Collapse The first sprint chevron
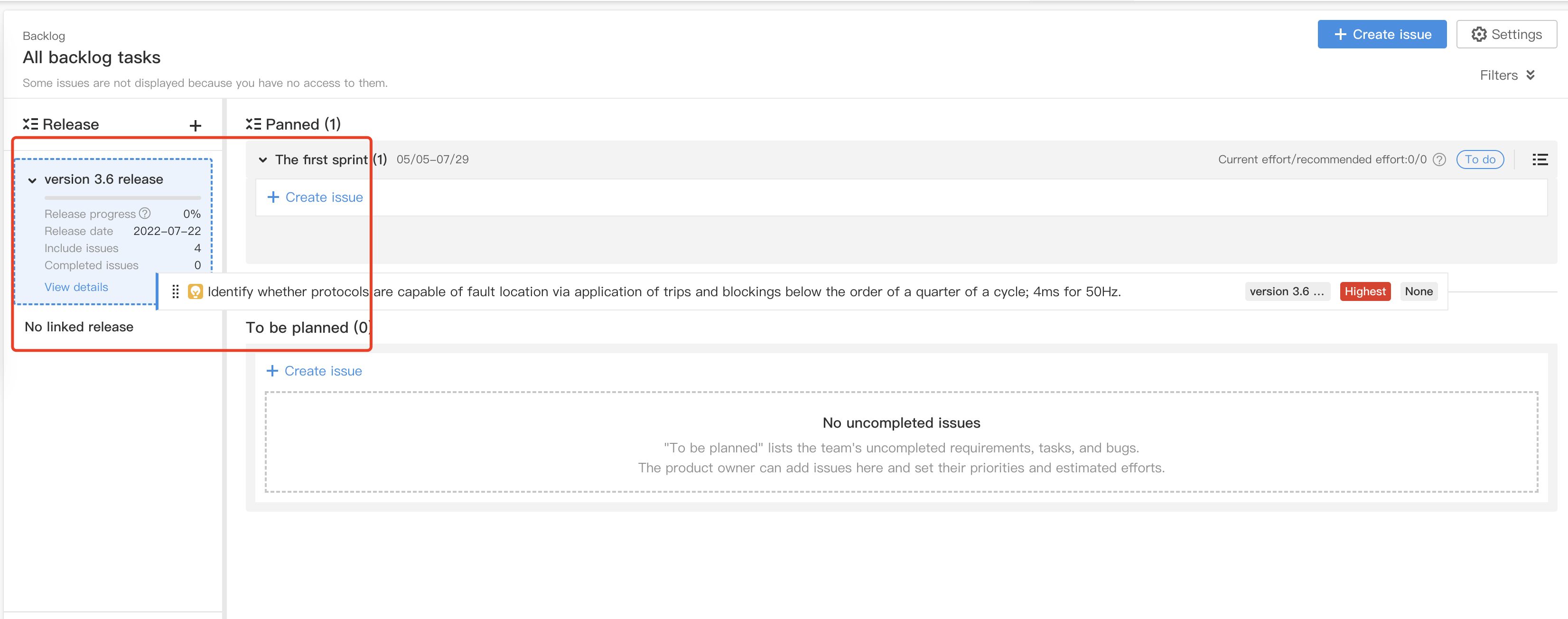This screenshot has height=619, width=1568. click(262, 159)
